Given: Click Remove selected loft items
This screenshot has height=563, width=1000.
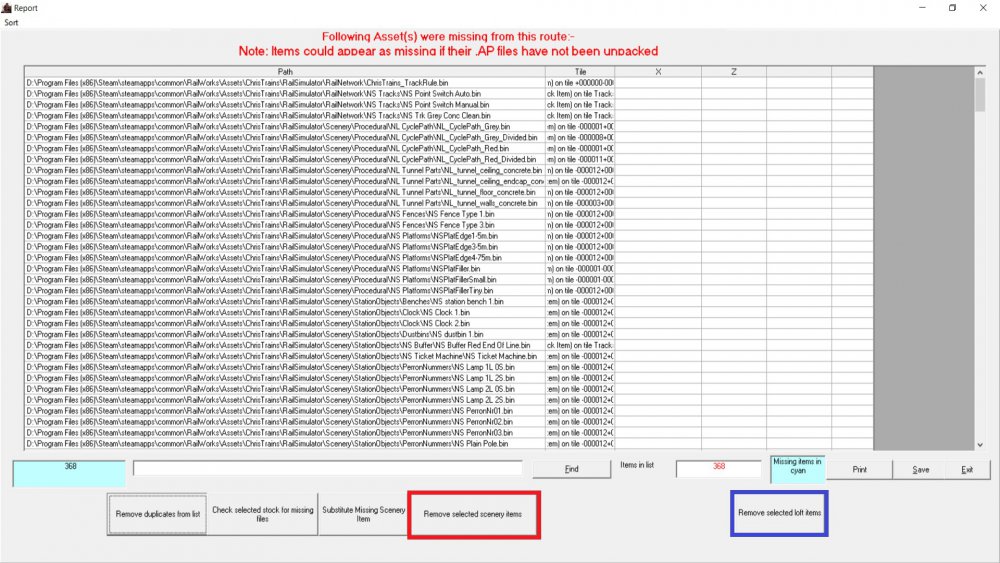Looking at the screenshot, I should point(779,513).
